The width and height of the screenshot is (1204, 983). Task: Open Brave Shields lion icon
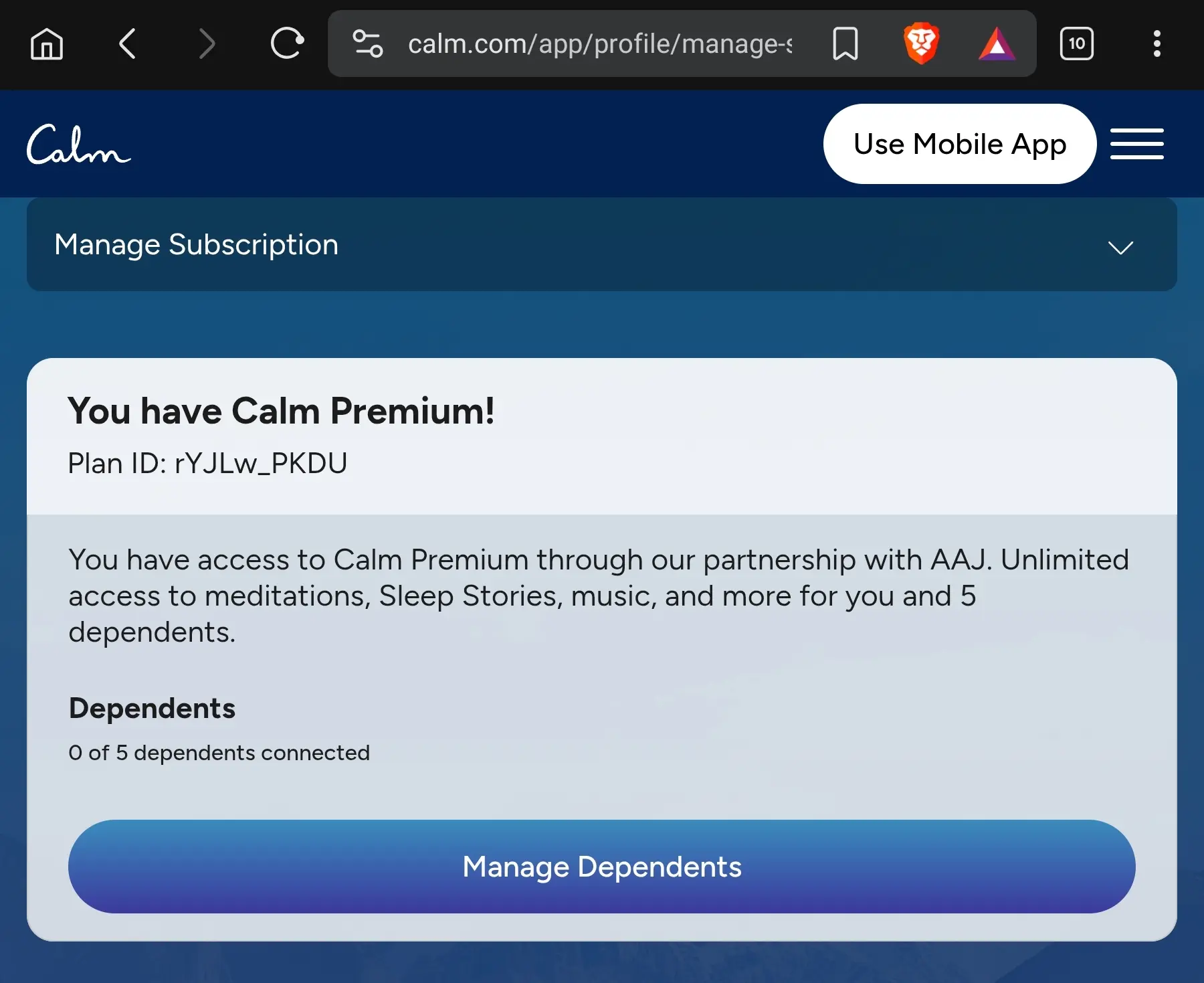[921, 43]
